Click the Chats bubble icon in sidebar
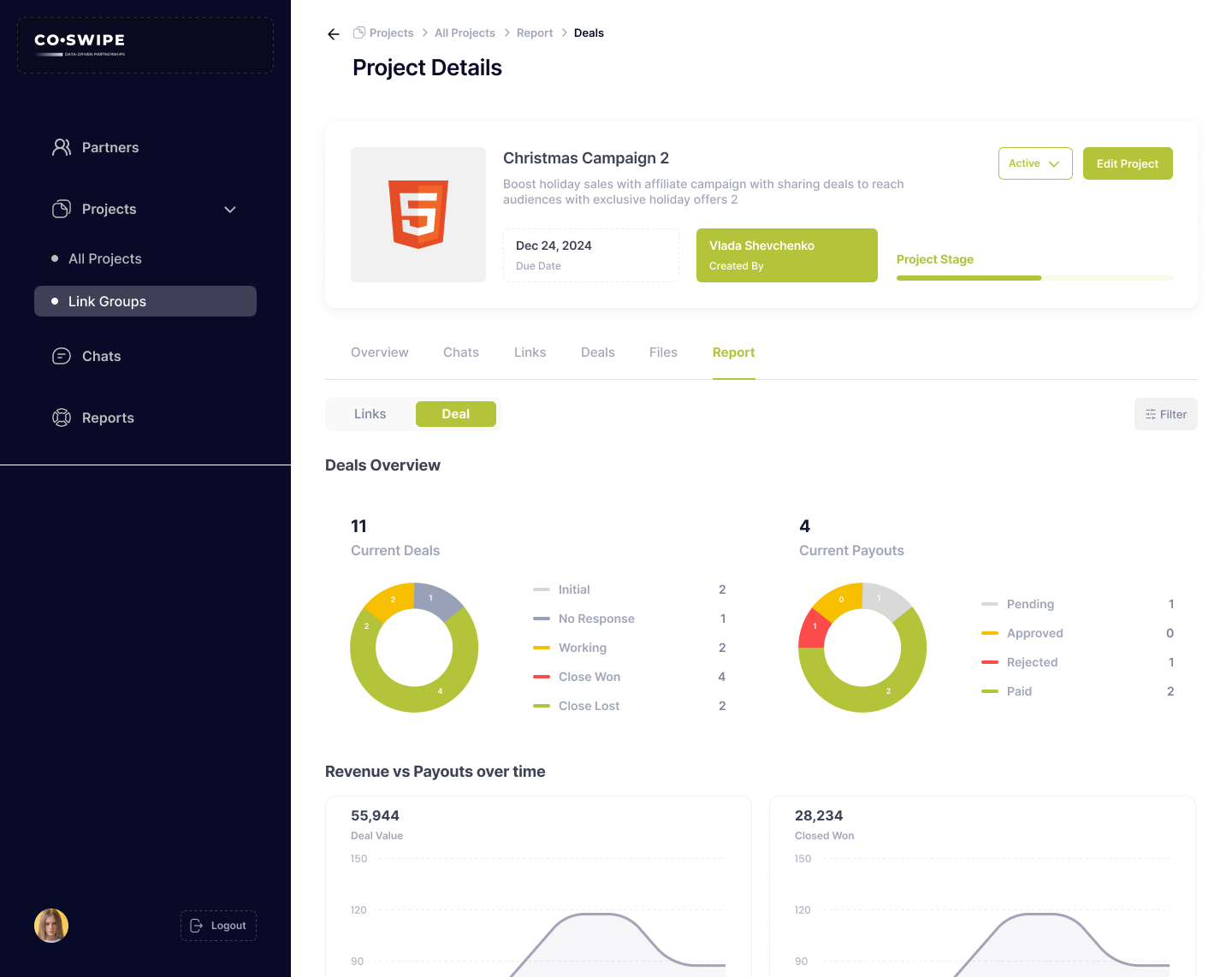The image size is (1232, 977). [x=62, y=356]
